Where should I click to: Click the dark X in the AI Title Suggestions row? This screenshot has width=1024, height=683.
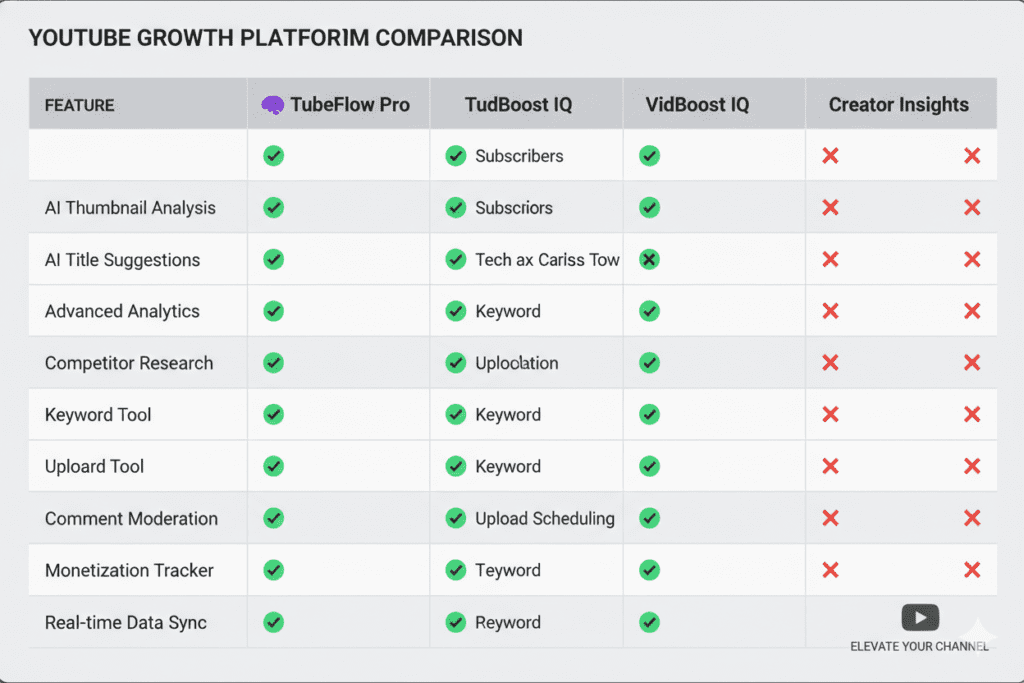pyautogui.click(x=649, y=260)
